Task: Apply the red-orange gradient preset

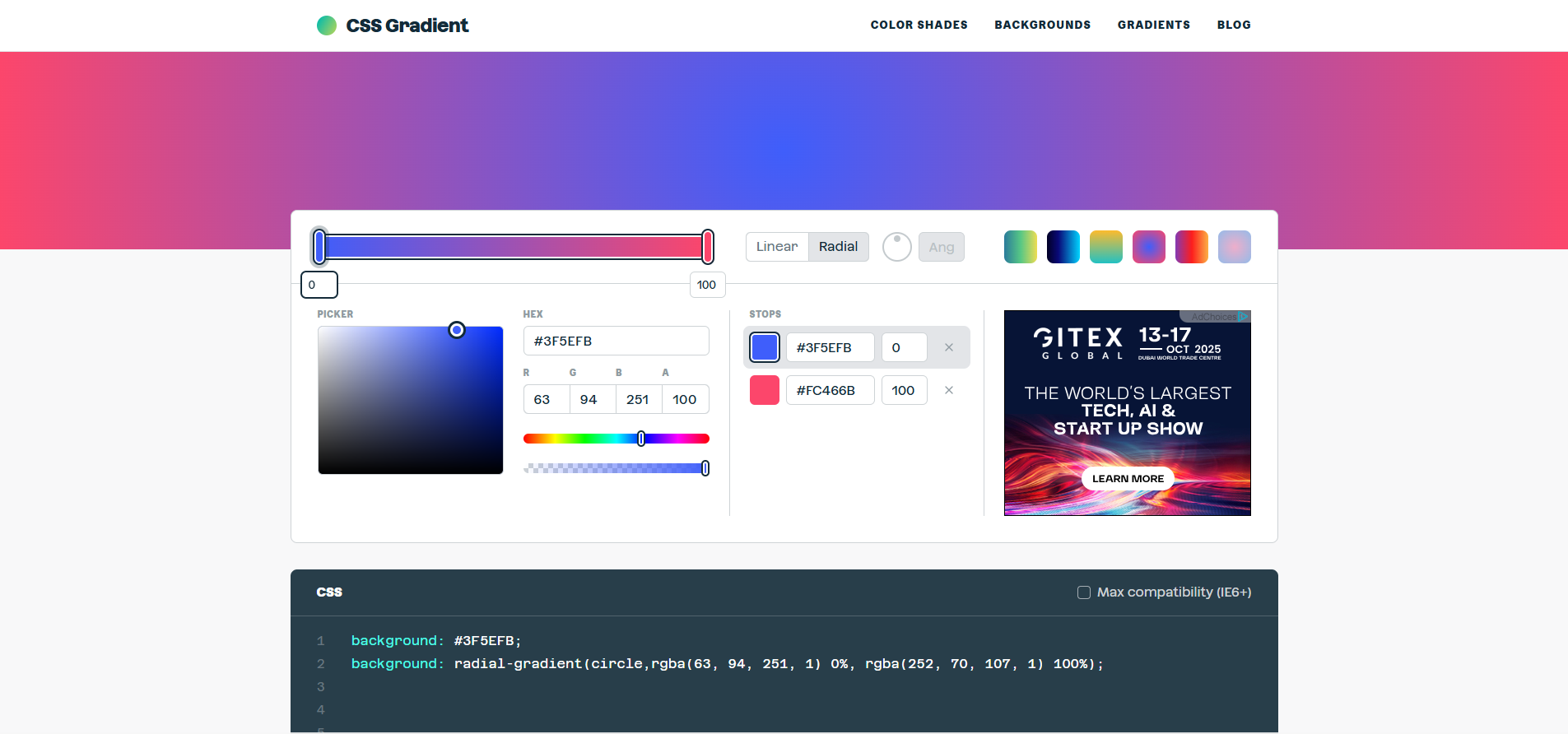Action: click(1191, 247)
